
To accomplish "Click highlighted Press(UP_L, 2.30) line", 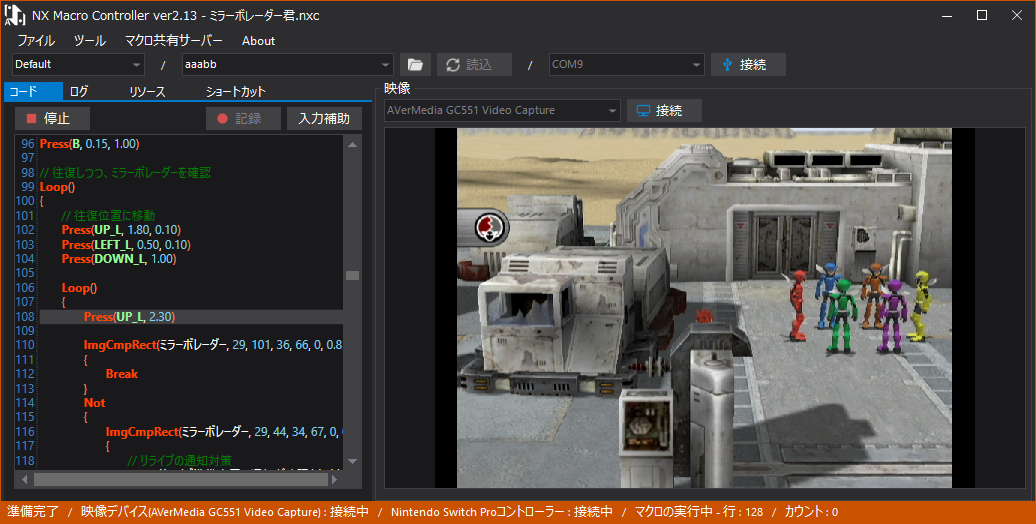I will [129, 317].
